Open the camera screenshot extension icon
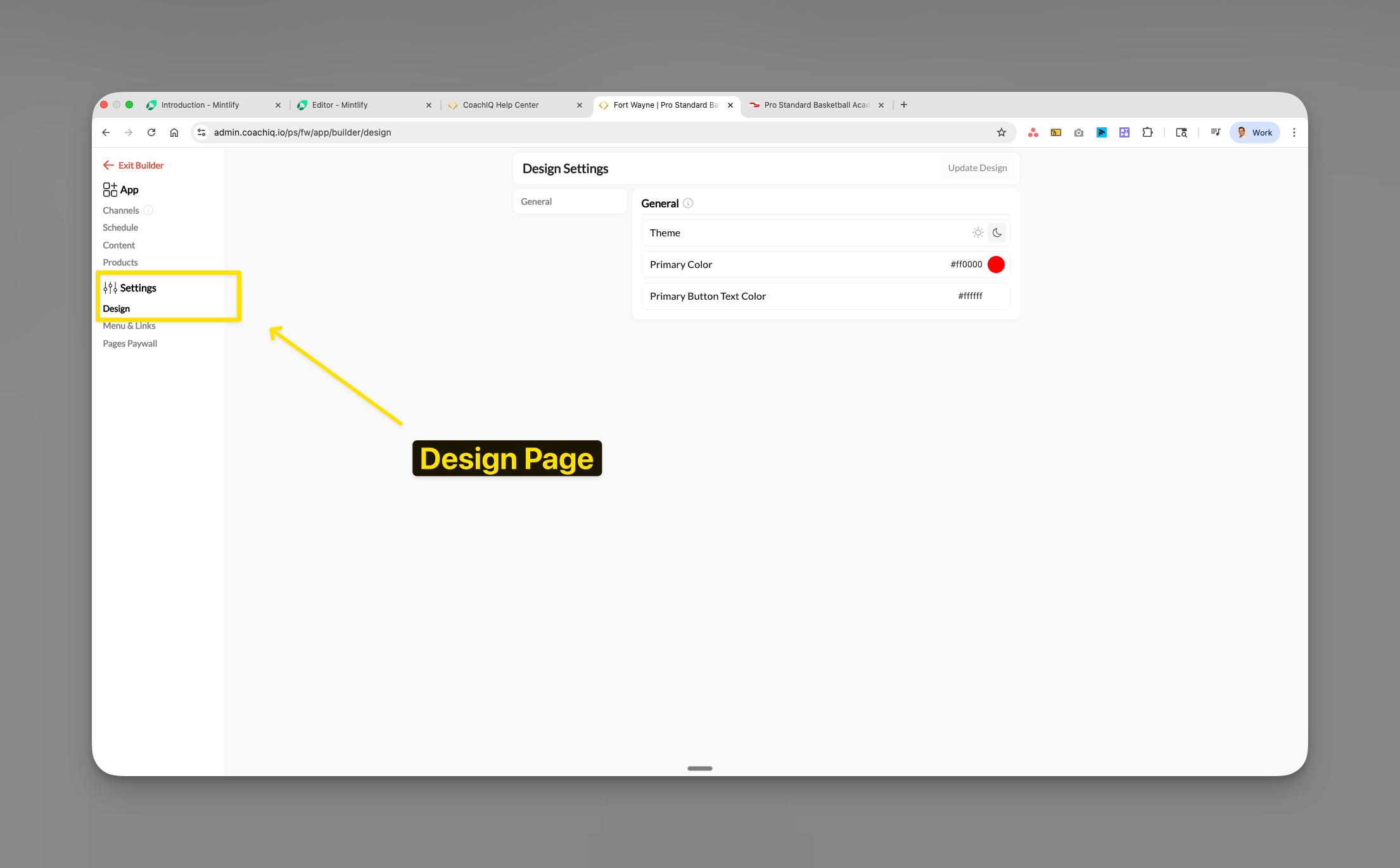 pos(1079,132)
